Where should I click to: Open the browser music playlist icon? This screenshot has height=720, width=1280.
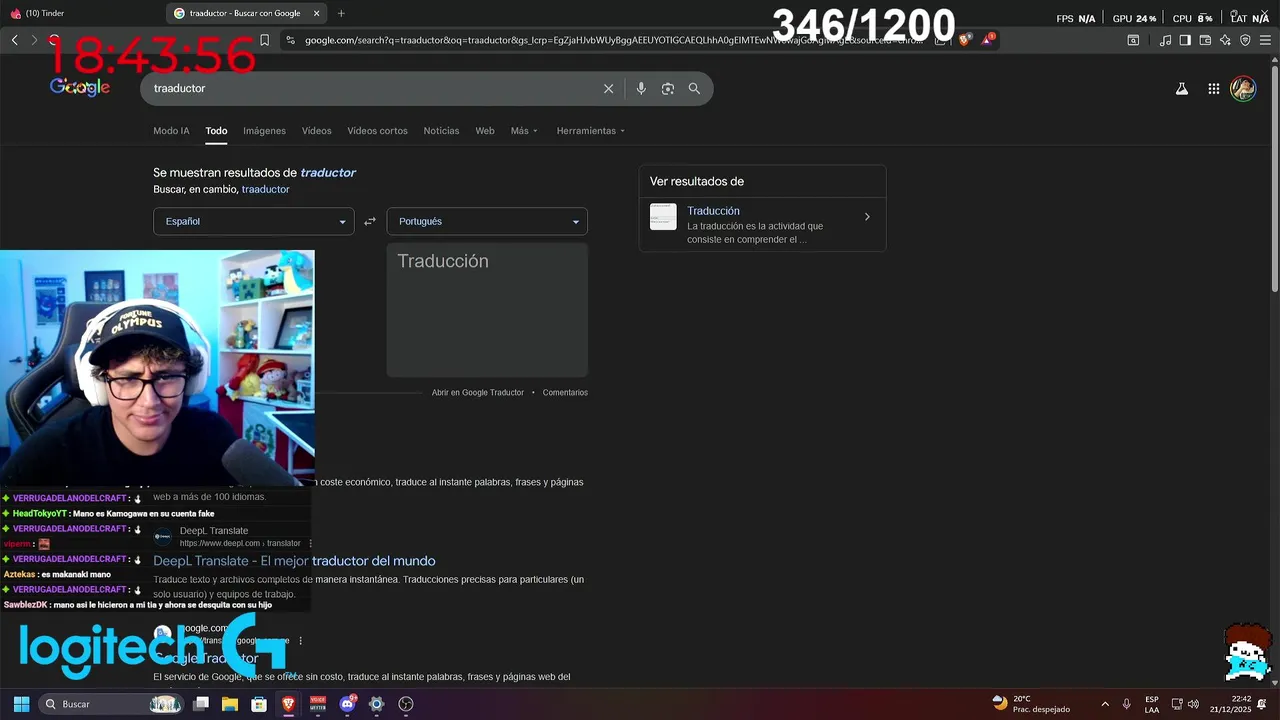1165,40
